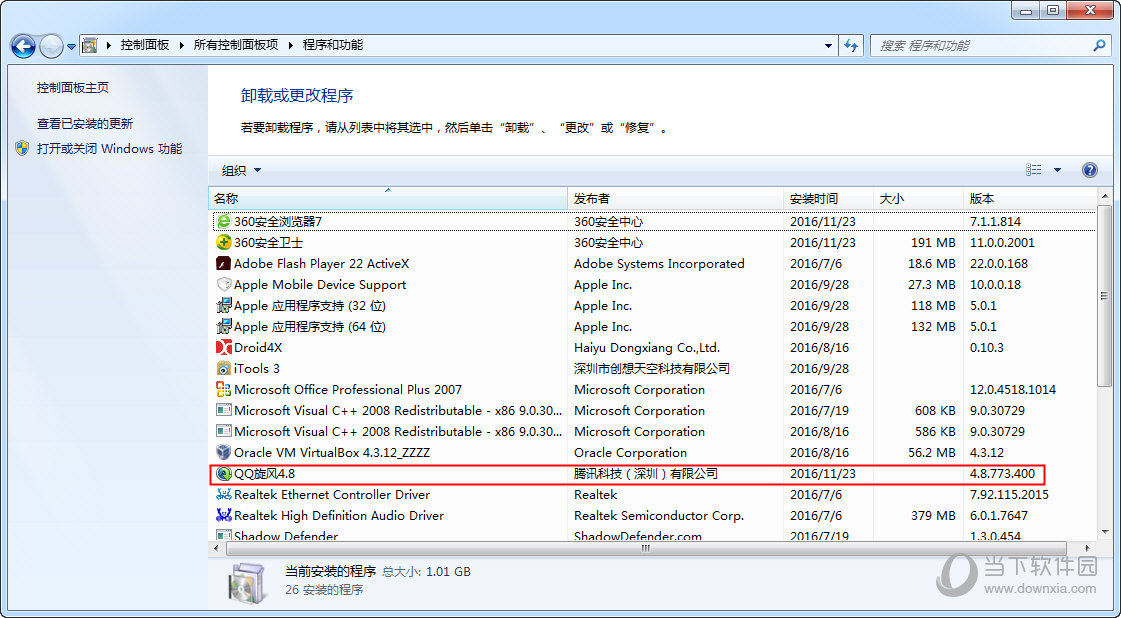Click the 360安全浏览器7 program icon
The image size is (1121, 618).
pos(224,222)
